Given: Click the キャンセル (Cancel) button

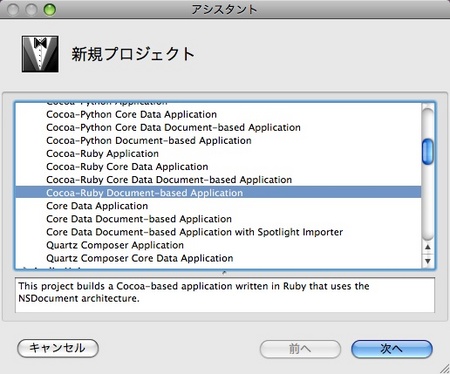Looking at the screenshot, I should point(58,348).
